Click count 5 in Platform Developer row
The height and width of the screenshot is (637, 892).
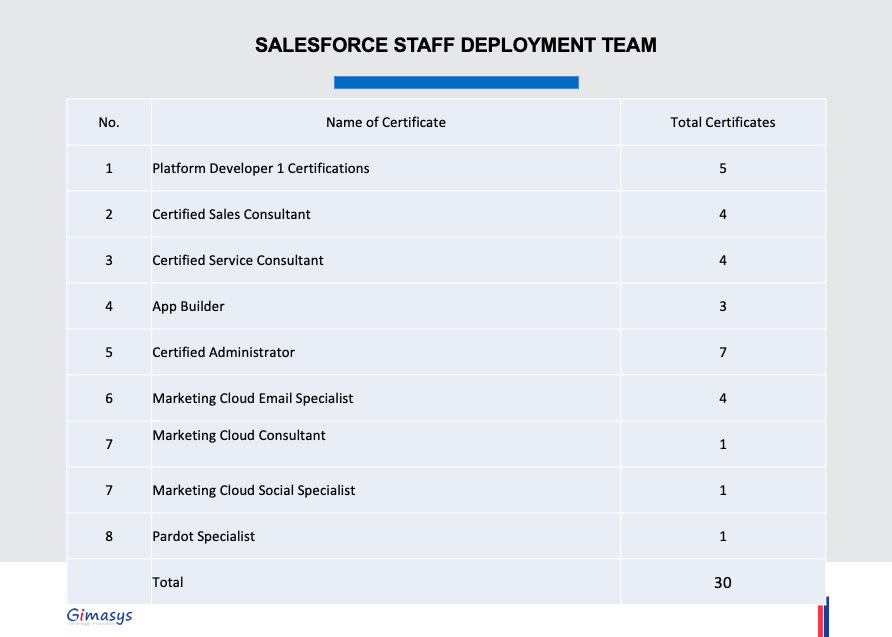(722, 168)
